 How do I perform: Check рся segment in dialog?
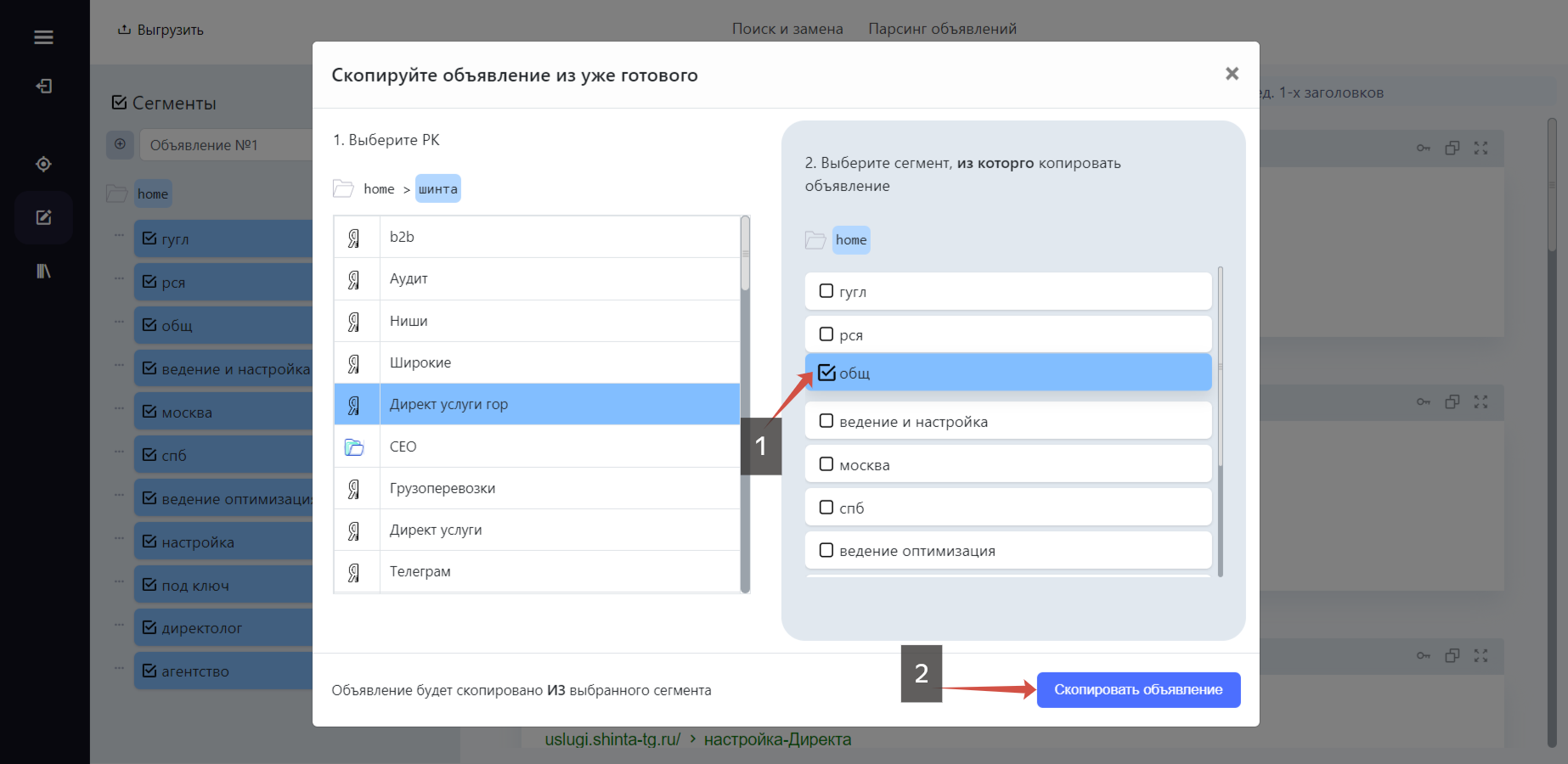[x=826, y=334]
